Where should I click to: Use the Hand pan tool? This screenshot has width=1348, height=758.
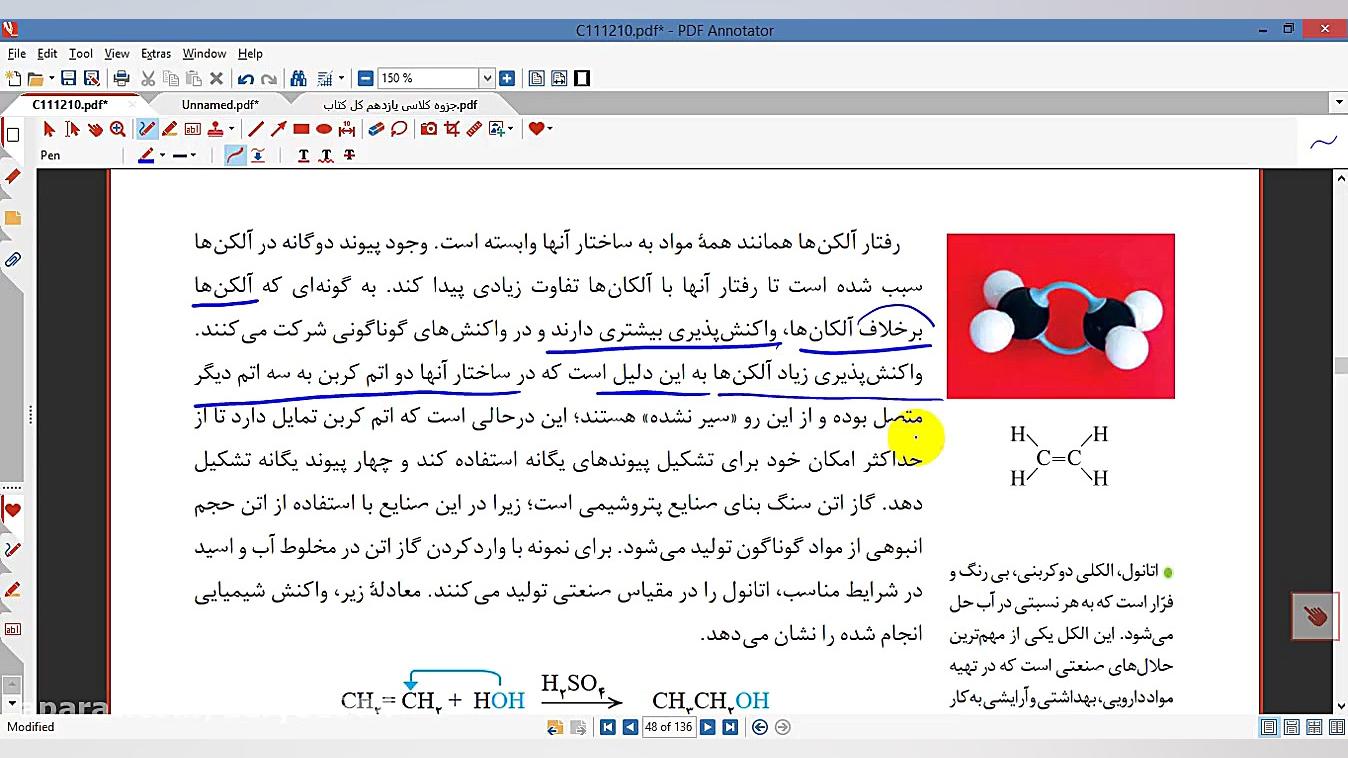[x=96, y=129]
